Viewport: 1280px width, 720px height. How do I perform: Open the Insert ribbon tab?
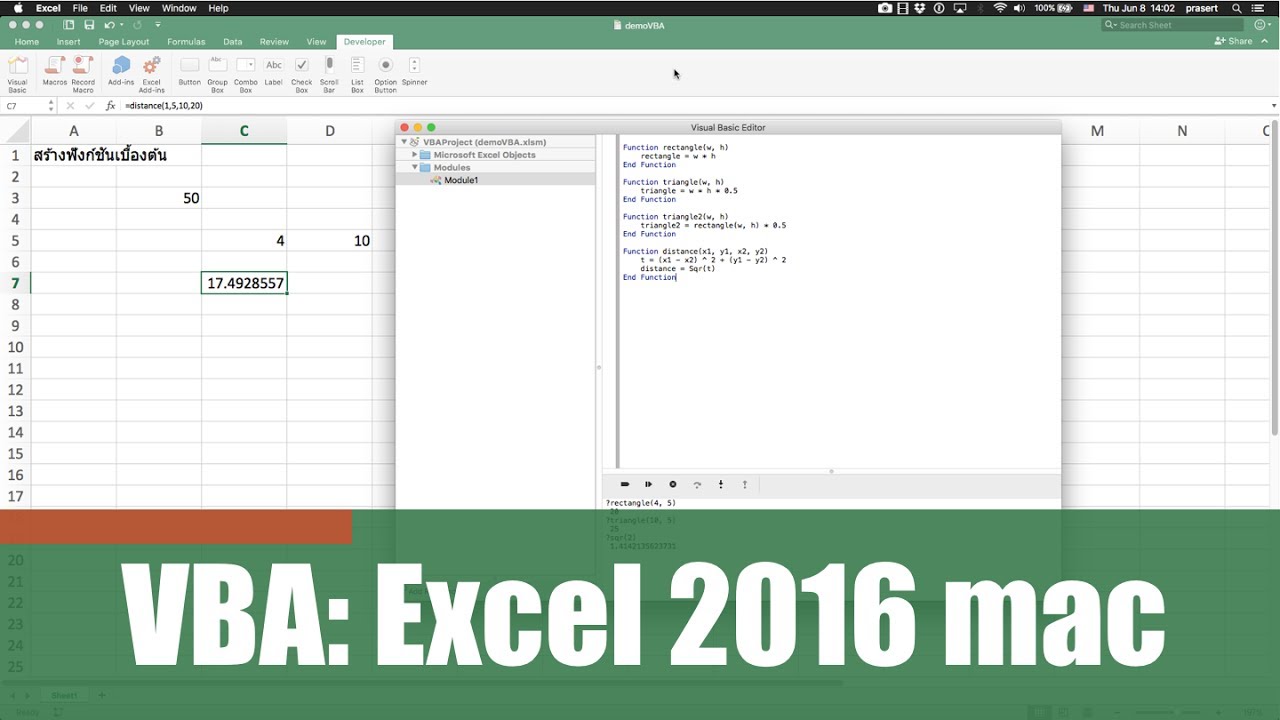pyautogui.click(x=68, y=42)
